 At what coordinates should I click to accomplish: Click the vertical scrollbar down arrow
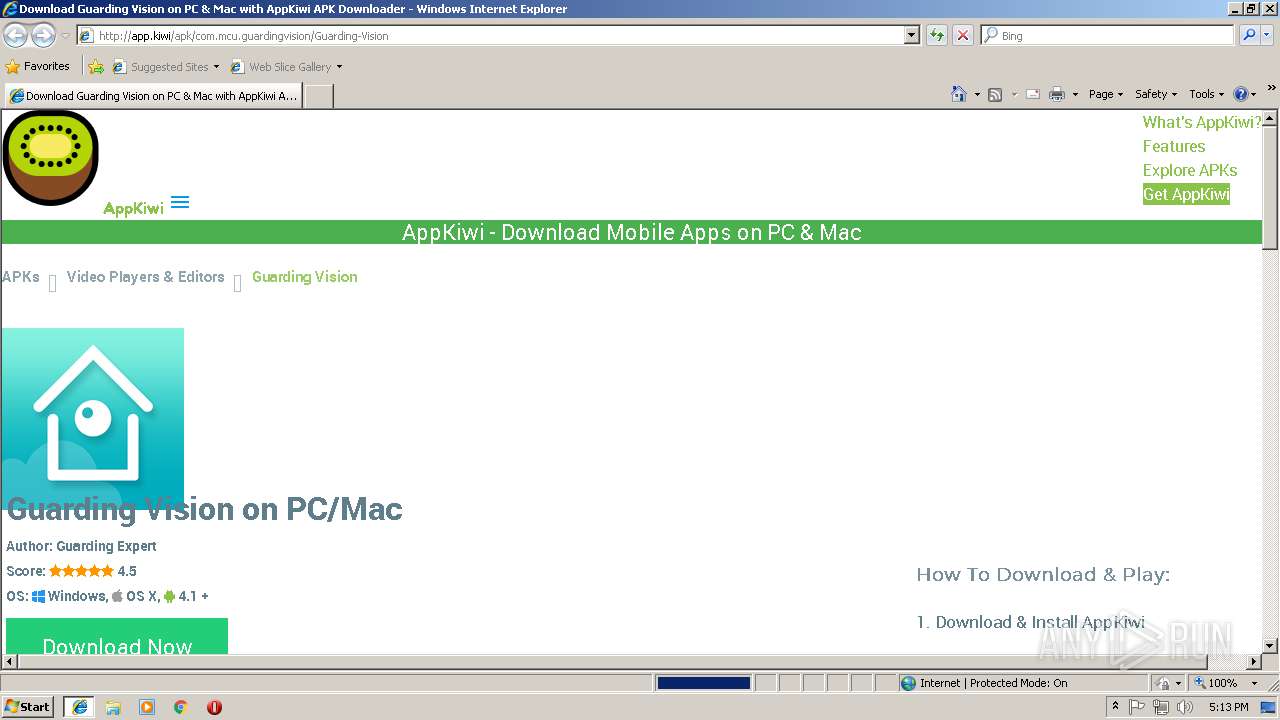tap(1270, 645)
